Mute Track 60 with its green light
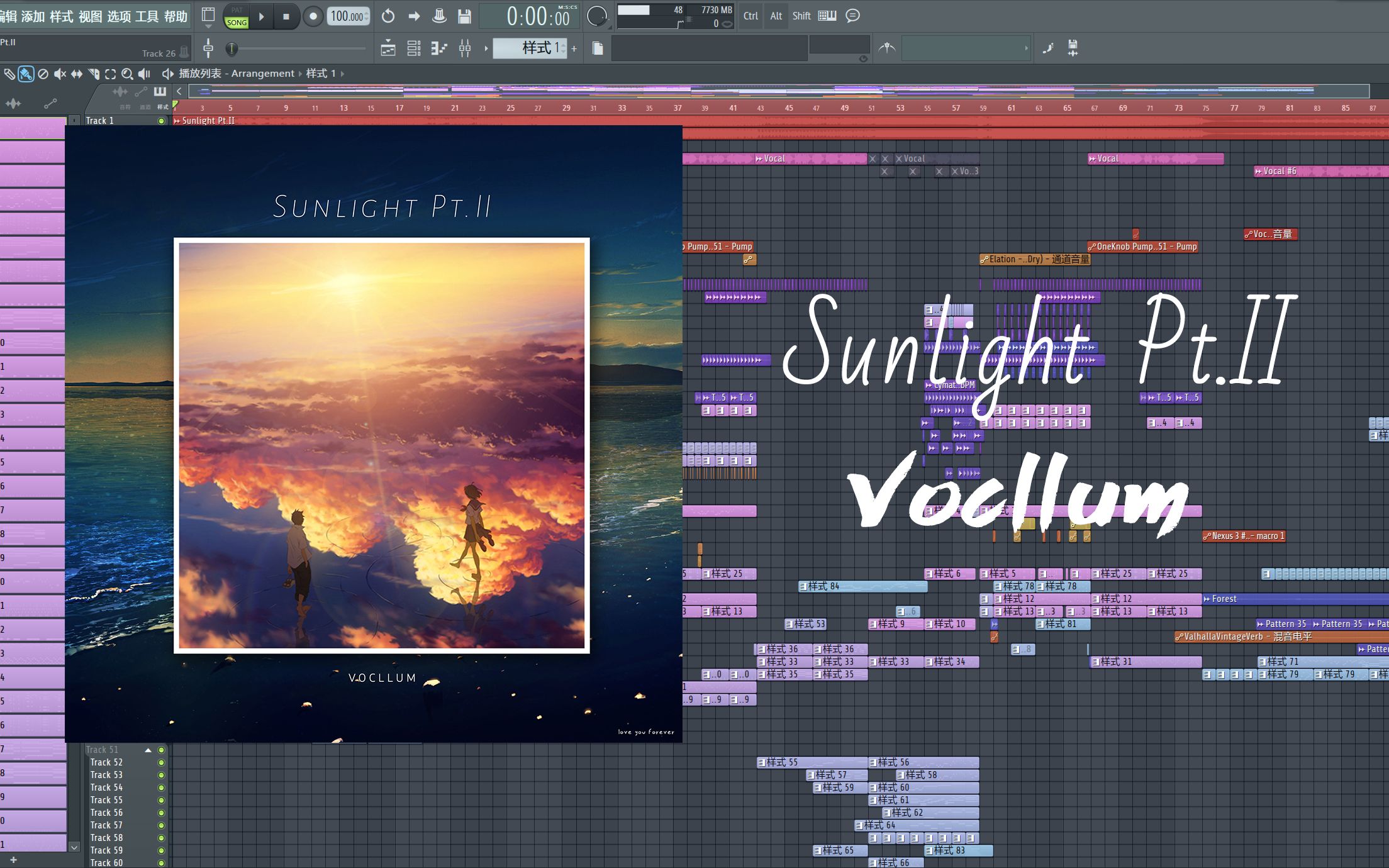Viewport: 1389px width, 868px height. coord(162,863)
